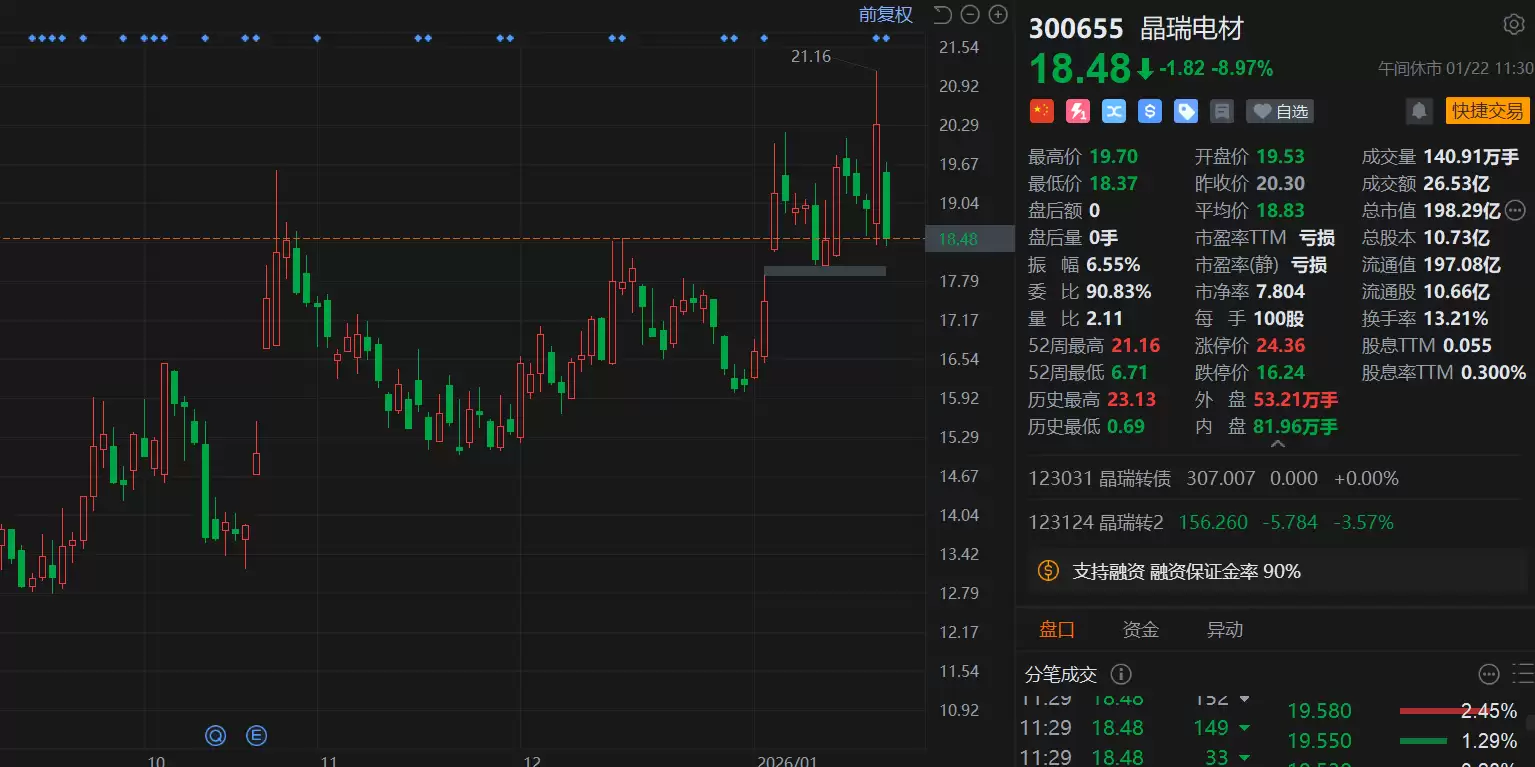Click the blue price tag icon
Viewport: 1535px width, 767px height.
point(1186,111)
